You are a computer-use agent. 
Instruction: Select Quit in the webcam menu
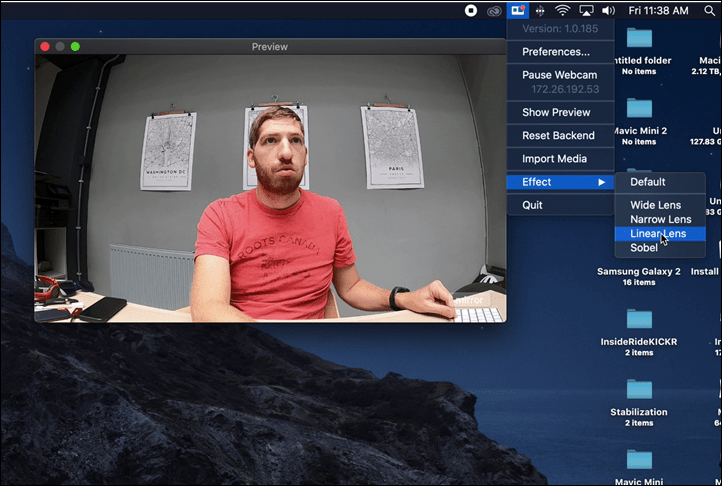[560, 205]
